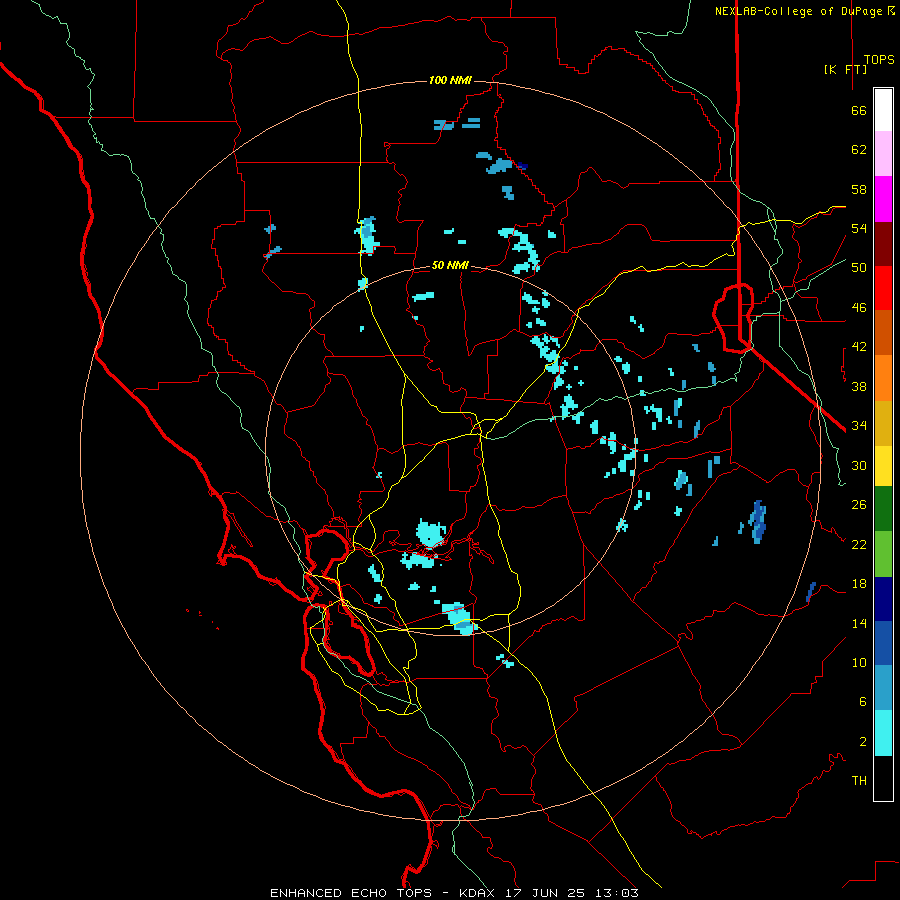Click the white swatch atop the tops legend
The image size is (900, 900).
coord(883,110)
